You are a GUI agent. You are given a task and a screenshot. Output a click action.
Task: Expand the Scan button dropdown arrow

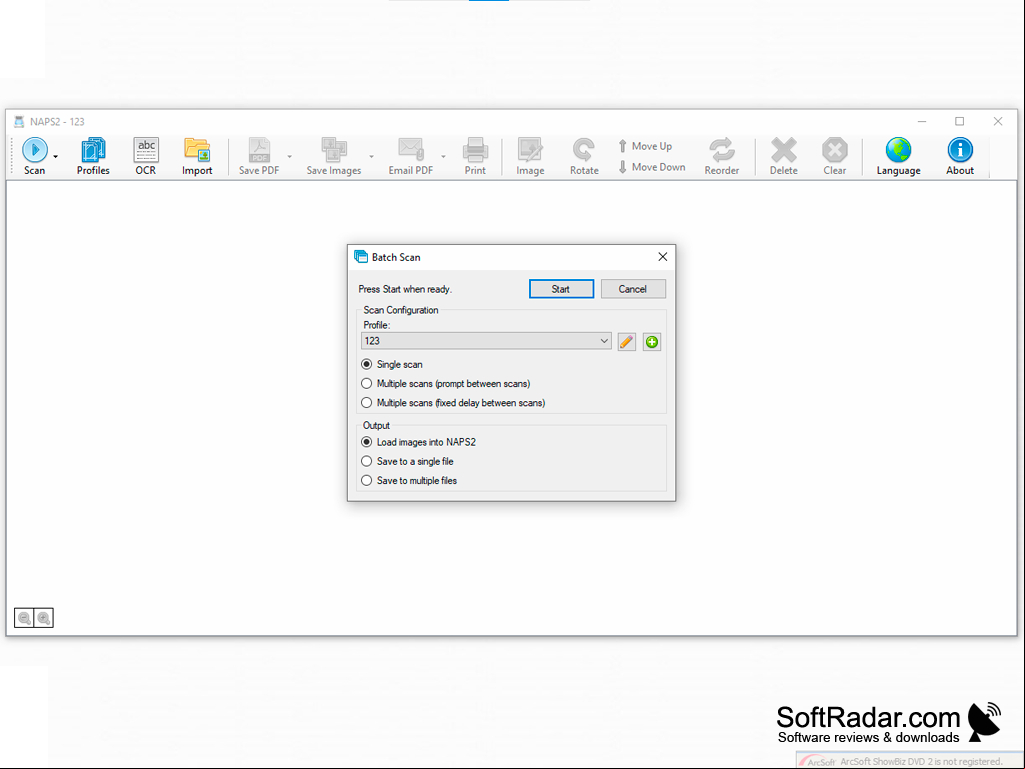coord(56,157)
